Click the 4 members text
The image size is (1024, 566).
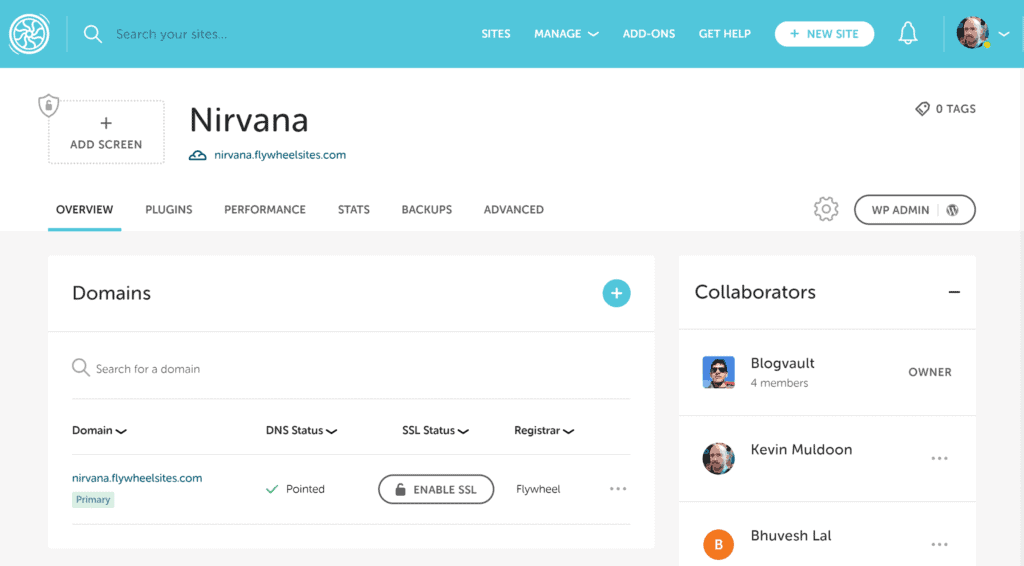(x=779, y=383)
